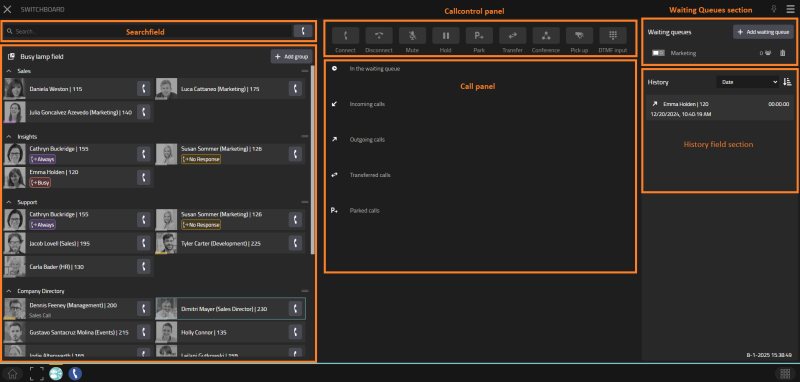Click the Add group button
The width and height of the screenshot is (800, 382).
pyautogui.click(x=291, y=57)
